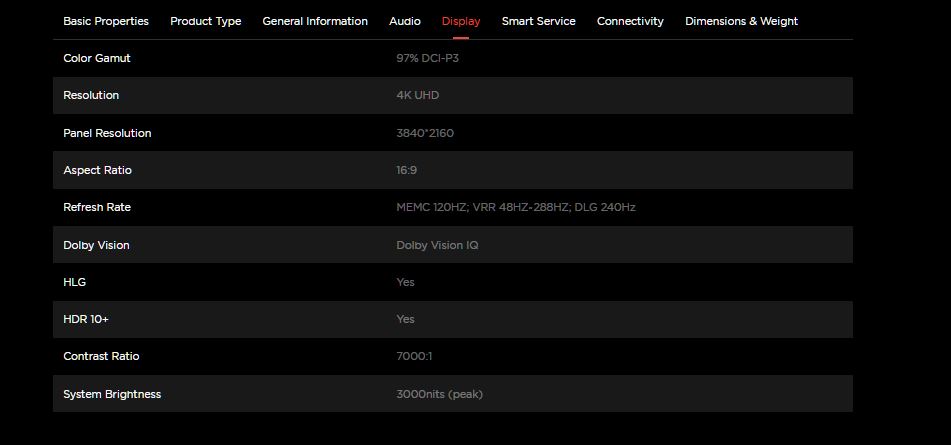The width and height of the screenshot is (951, 445).
Task: Click the System Brightness label
Action: [x=112, y=394]
